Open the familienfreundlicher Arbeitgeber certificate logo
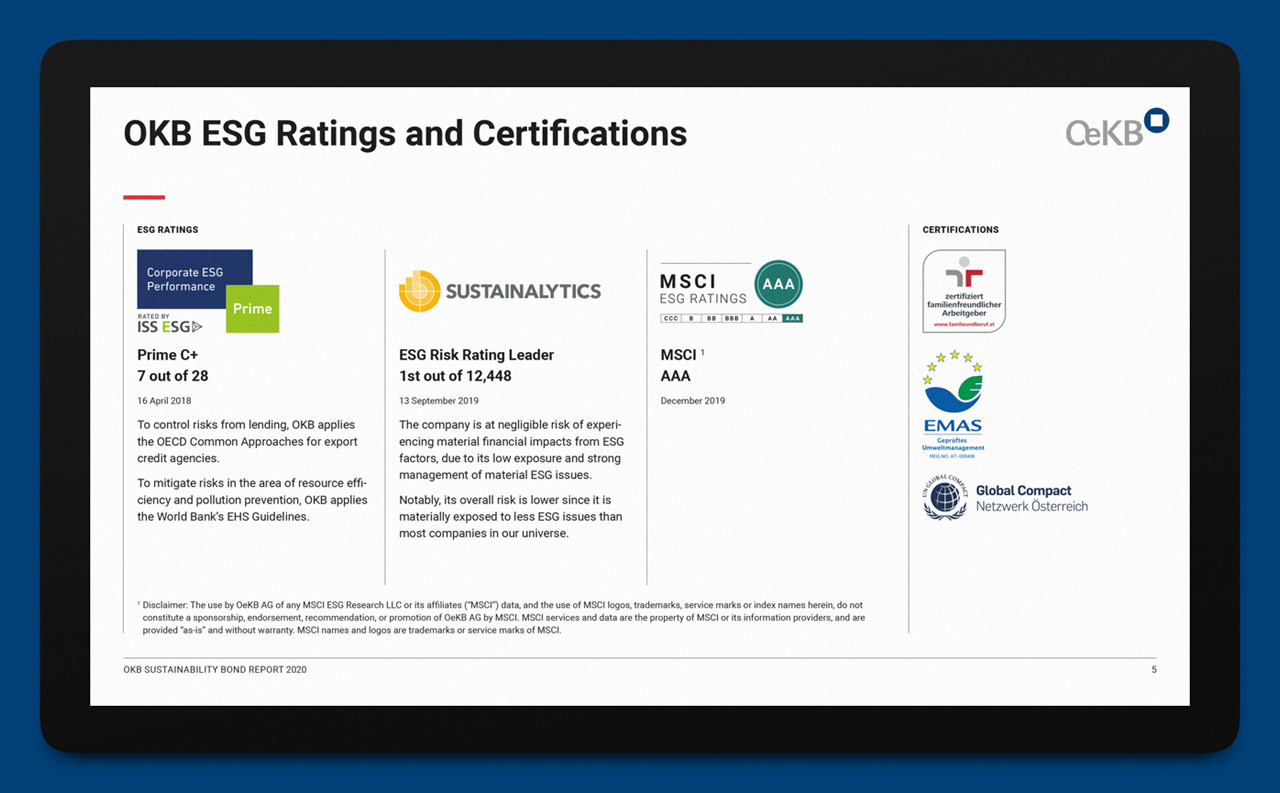 click(x=964, y=291)
